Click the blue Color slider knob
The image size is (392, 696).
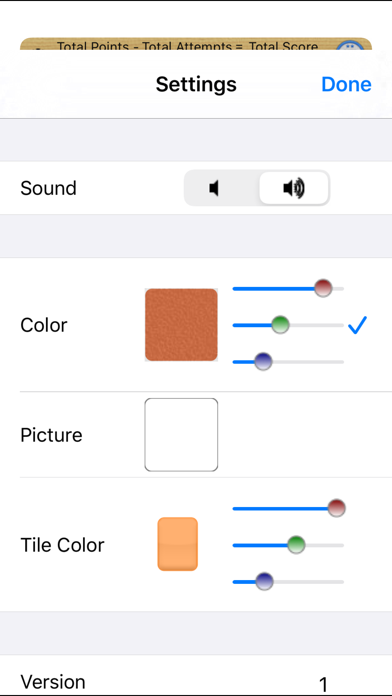(x=263, y=361)
